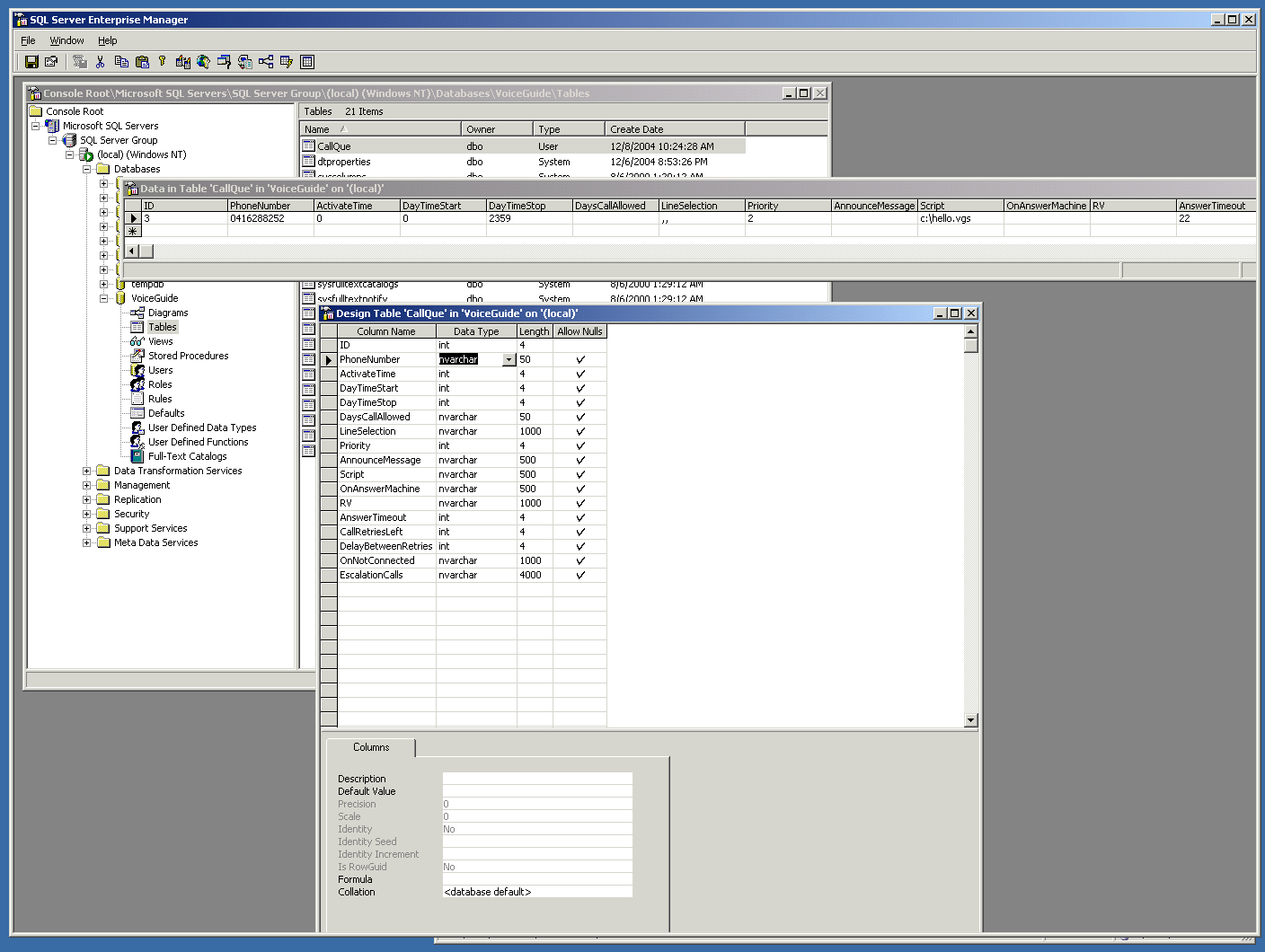The height and width of the screenshot is (952, 1265).
Task: Click the dtproperties table icon in list
Action: pos(308,162)
